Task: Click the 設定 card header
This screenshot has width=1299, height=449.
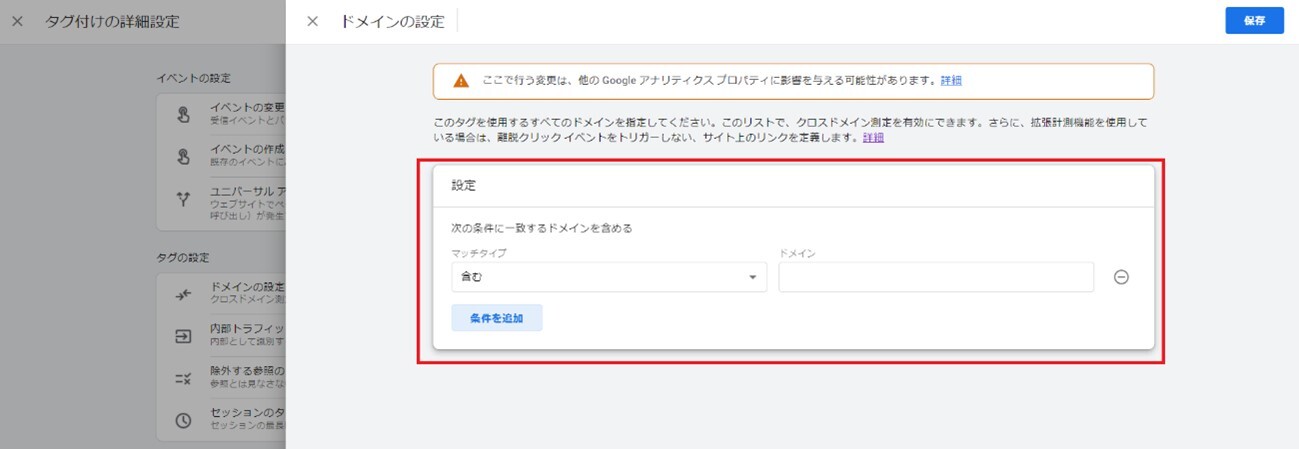Action: (793, 186)
